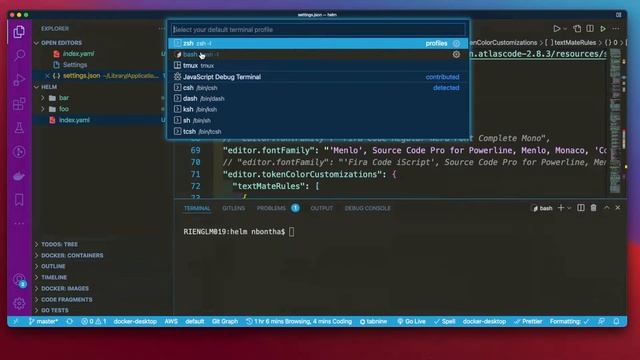Open the Testing flask view
640x360 pixels.
pyautogui.click(x=19, y=128)
